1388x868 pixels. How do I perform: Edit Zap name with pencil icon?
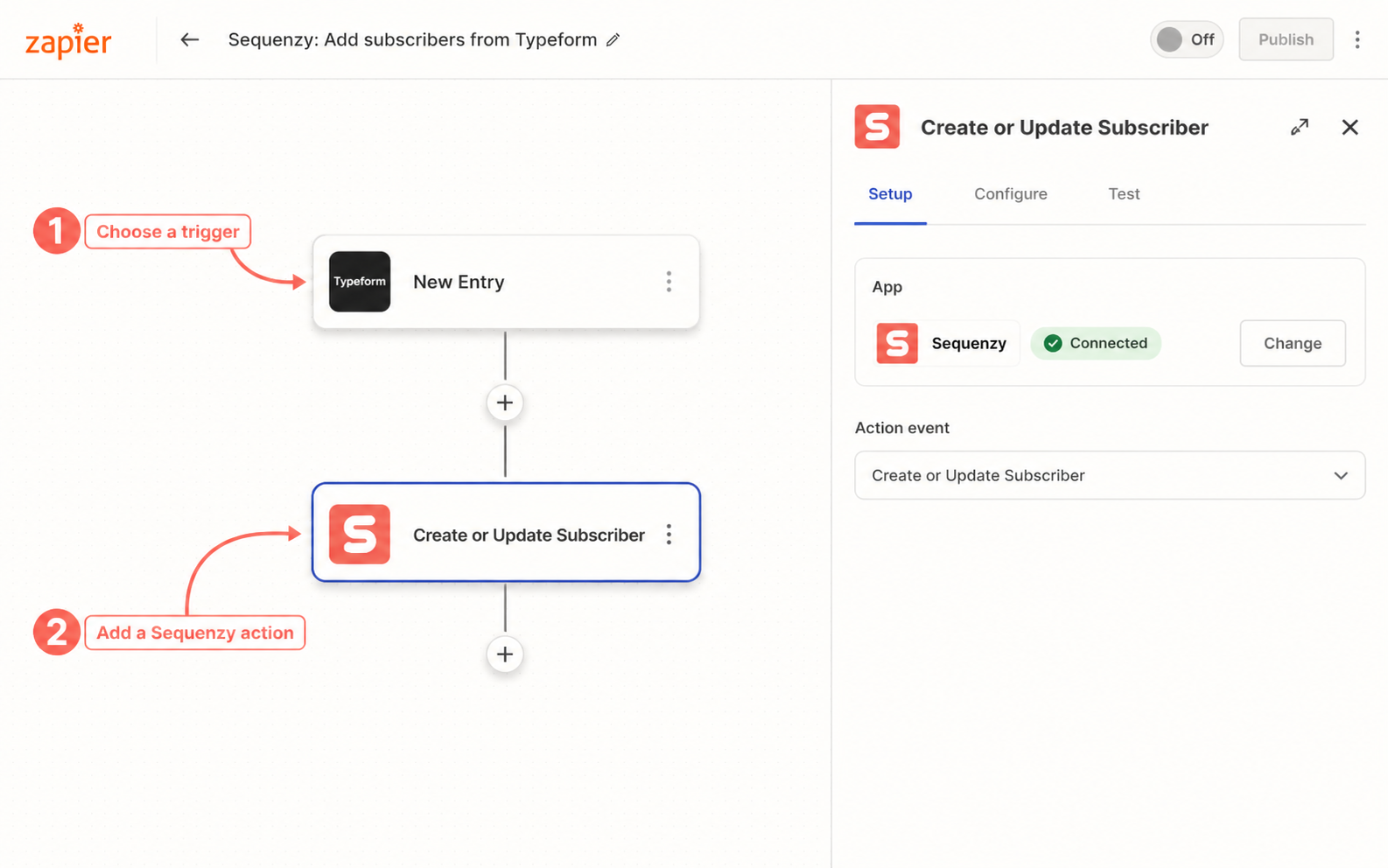tap(613, 39)
